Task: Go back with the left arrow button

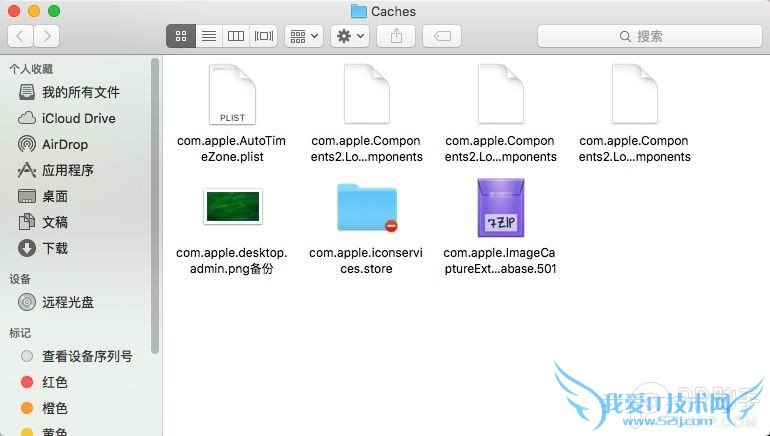Action: point(21,36)
